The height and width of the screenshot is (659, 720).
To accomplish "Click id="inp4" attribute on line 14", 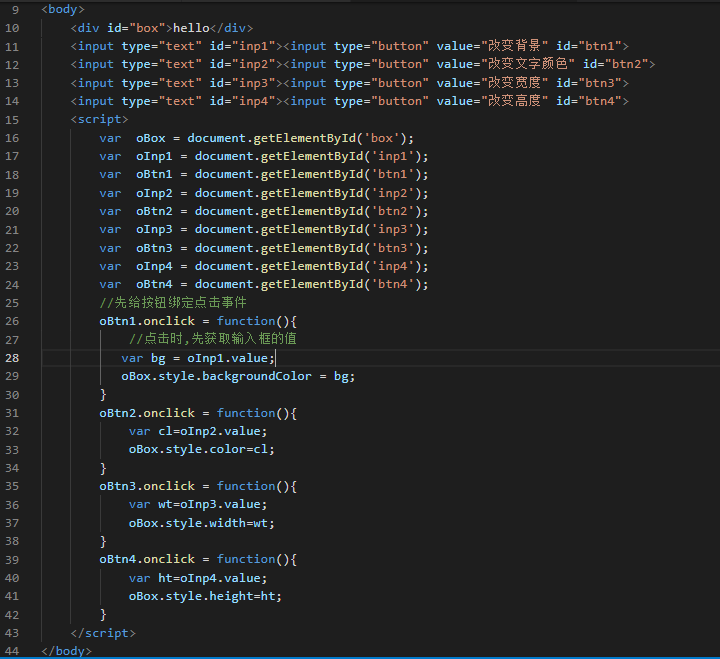I will pyautogui.click(x=243, y=101).
